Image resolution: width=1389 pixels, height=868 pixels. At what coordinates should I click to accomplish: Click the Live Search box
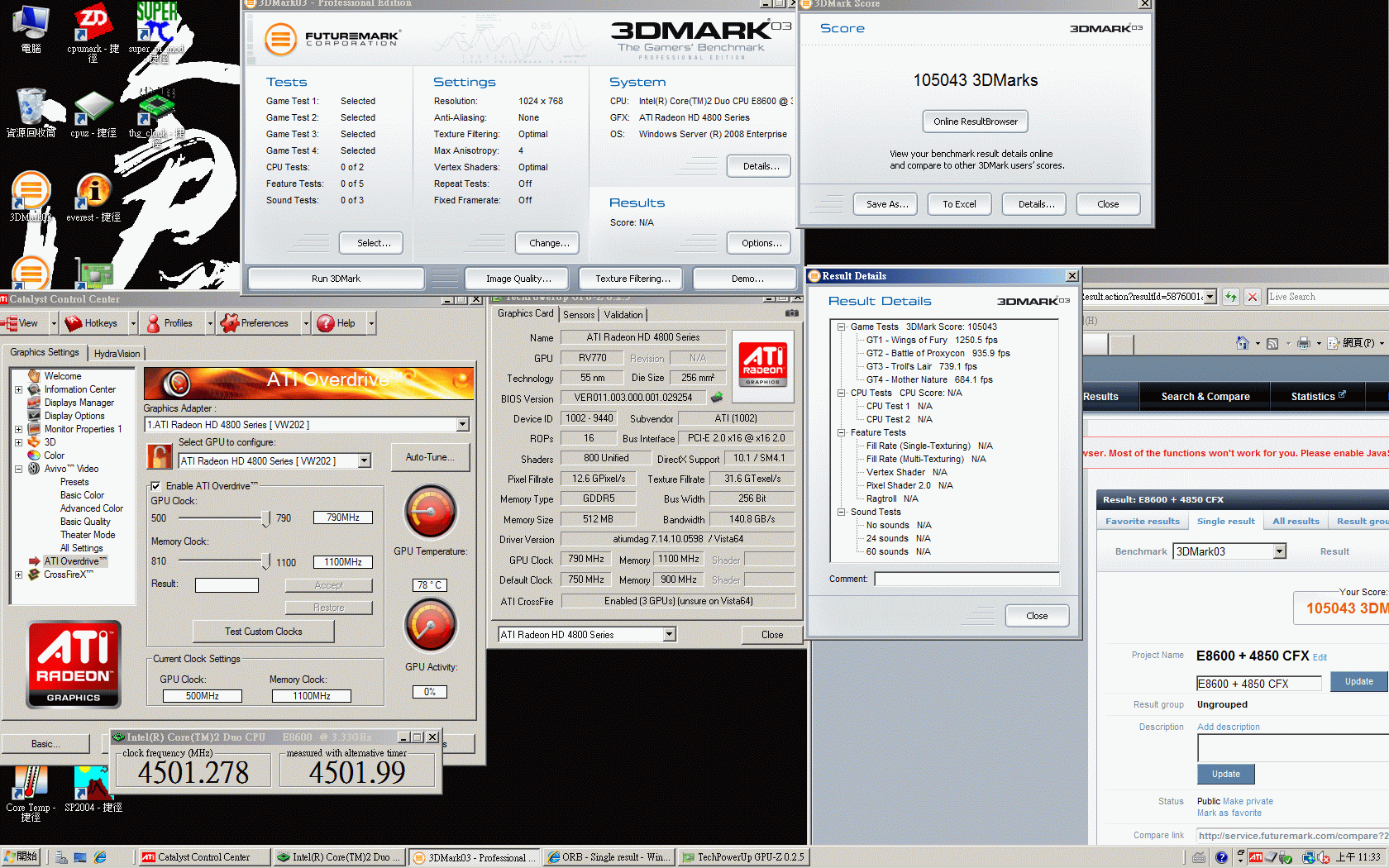click(1328, 297)
